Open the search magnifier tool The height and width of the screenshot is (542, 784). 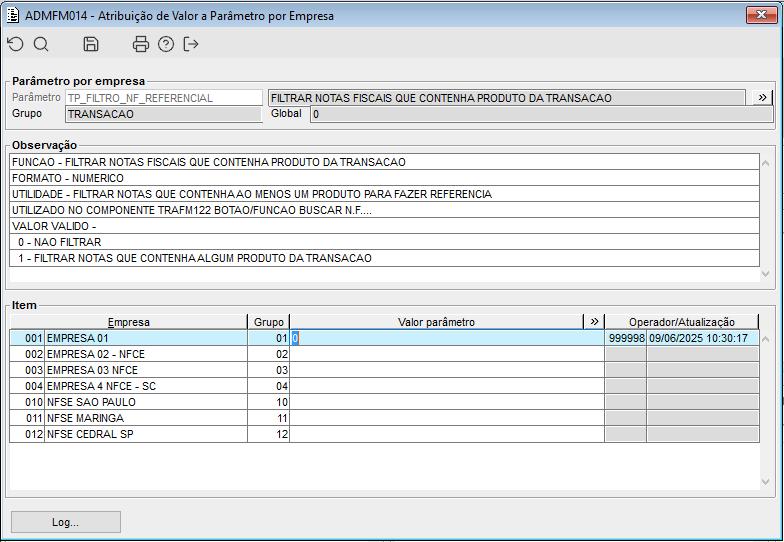41,44
